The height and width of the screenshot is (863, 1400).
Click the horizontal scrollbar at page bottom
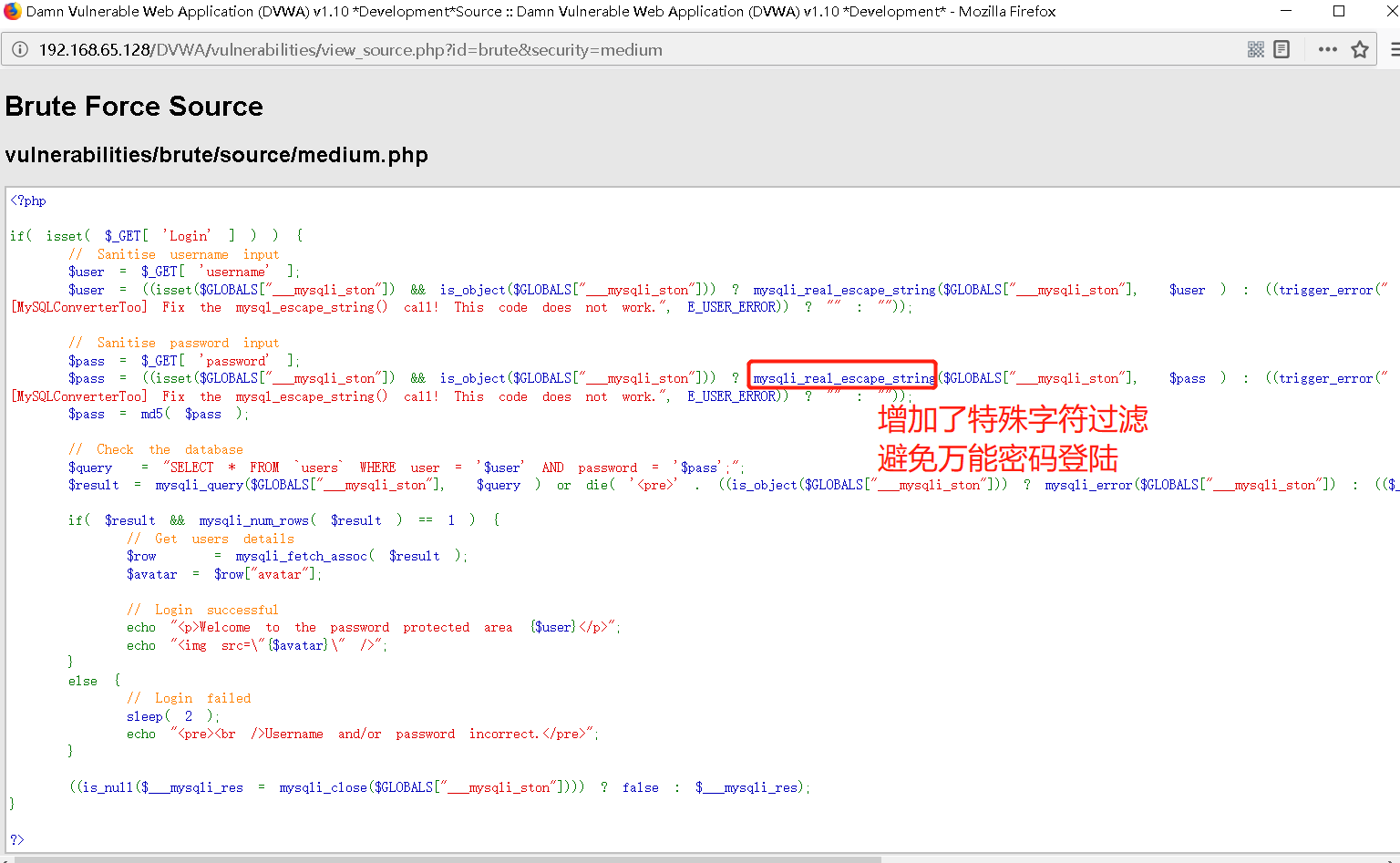coord(447,859)
